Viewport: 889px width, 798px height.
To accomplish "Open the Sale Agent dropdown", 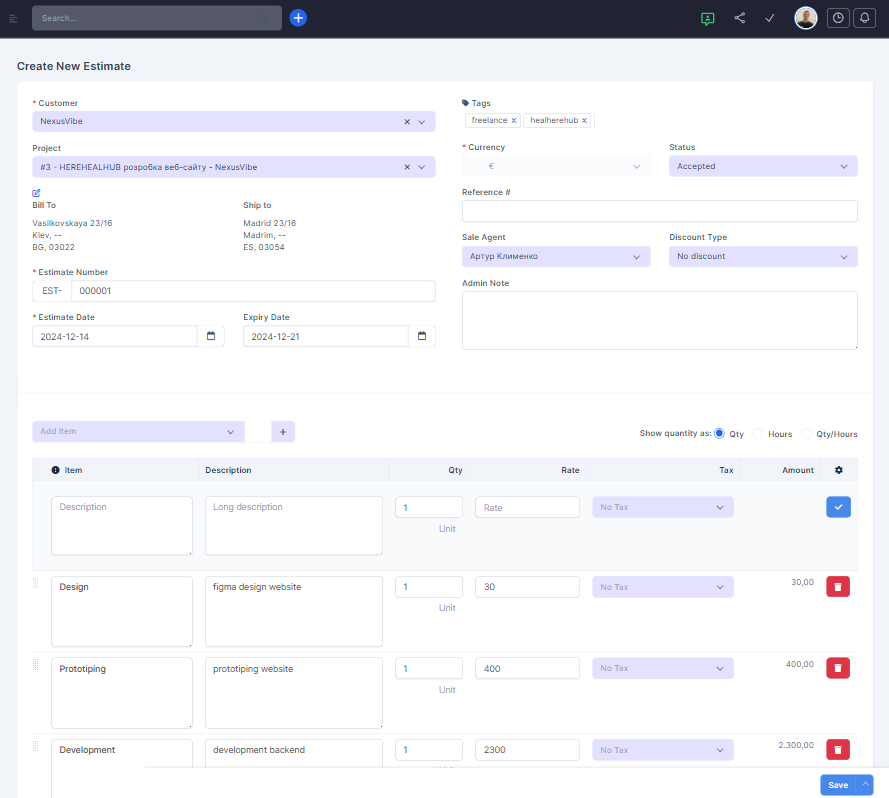I will [x=556, y=257].
